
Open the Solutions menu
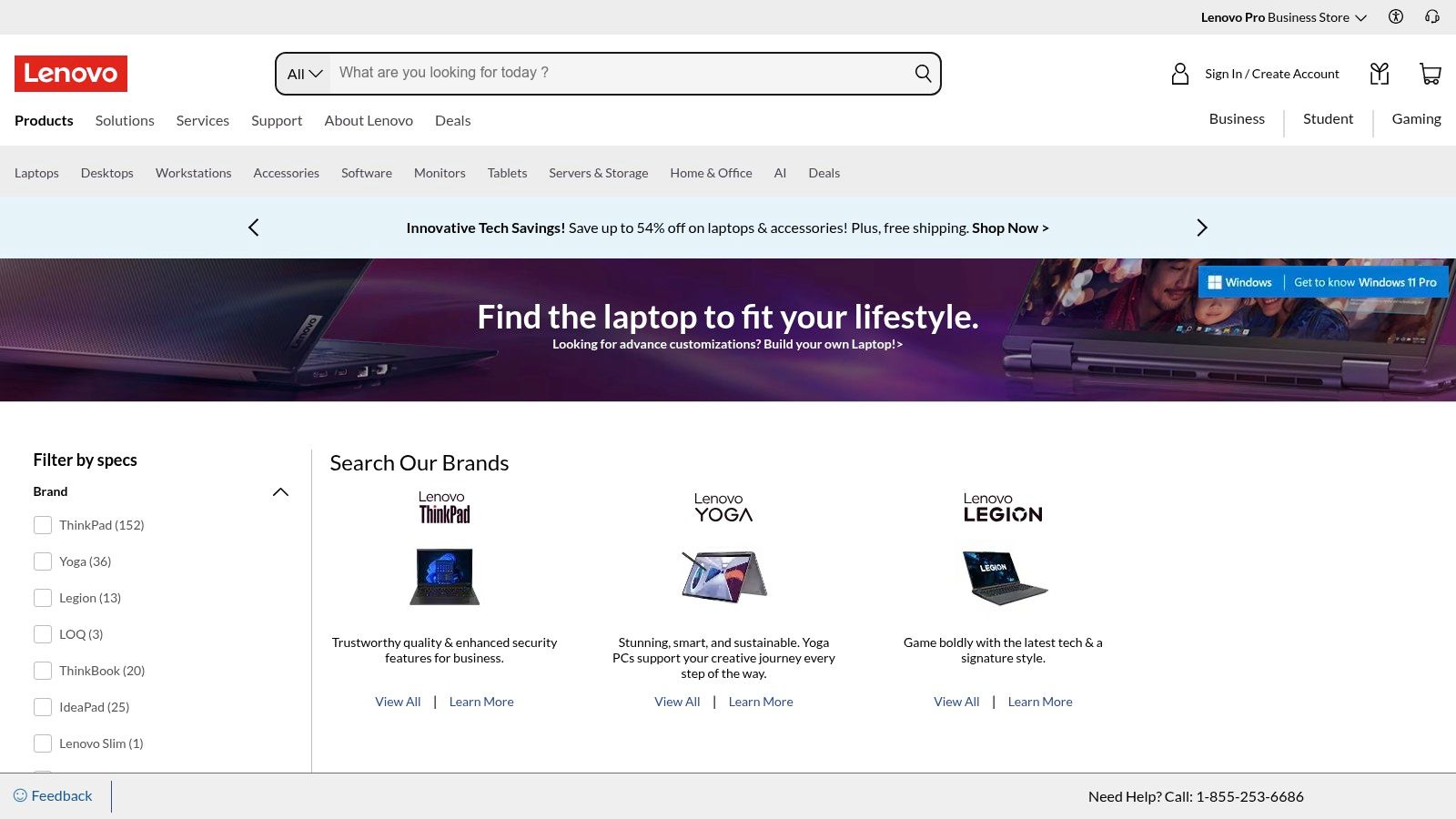point(125,120)
